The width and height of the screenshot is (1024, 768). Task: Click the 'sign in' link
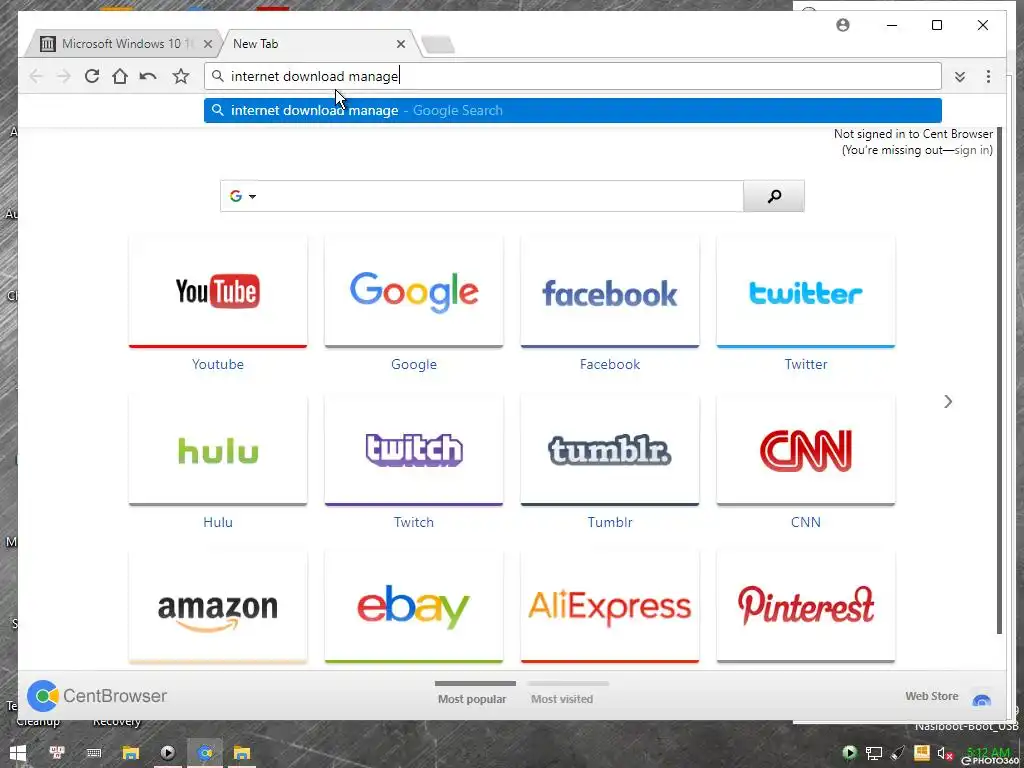click(x=972, y=150)
